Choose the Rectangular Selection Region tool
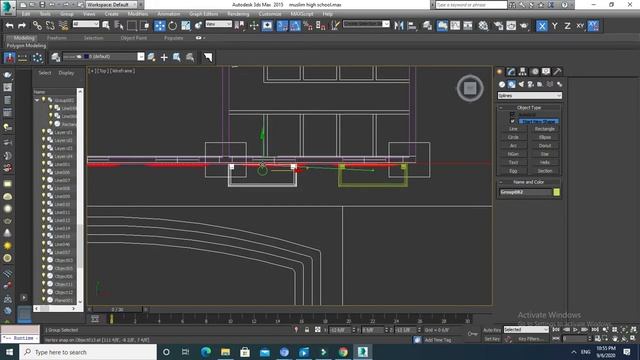 click(132, 26)
